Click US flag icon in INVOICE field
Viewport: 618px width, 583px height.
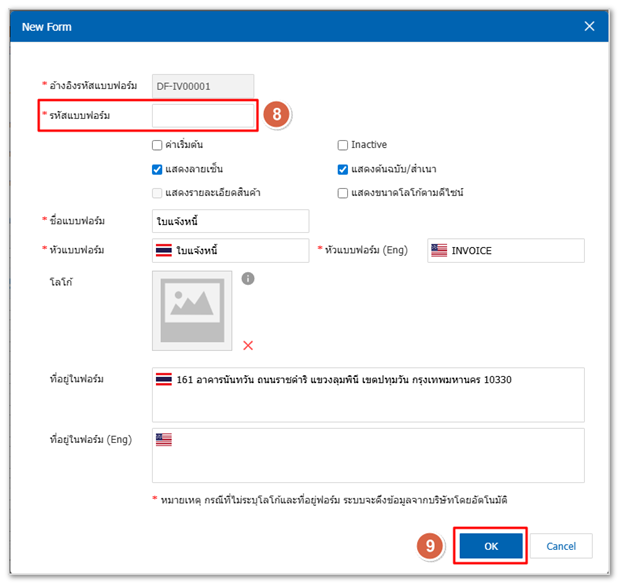pyautogui.click(x=438, y=250)
